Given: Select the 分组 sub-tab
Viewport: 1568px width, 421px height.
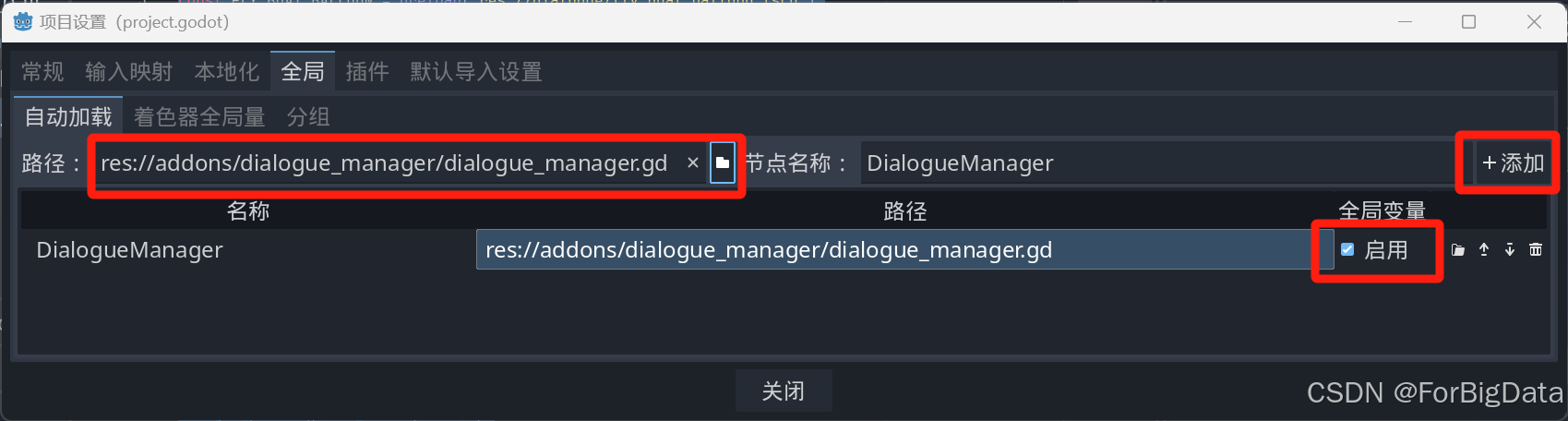Looking at the screenshot, I should coord(308,116).
